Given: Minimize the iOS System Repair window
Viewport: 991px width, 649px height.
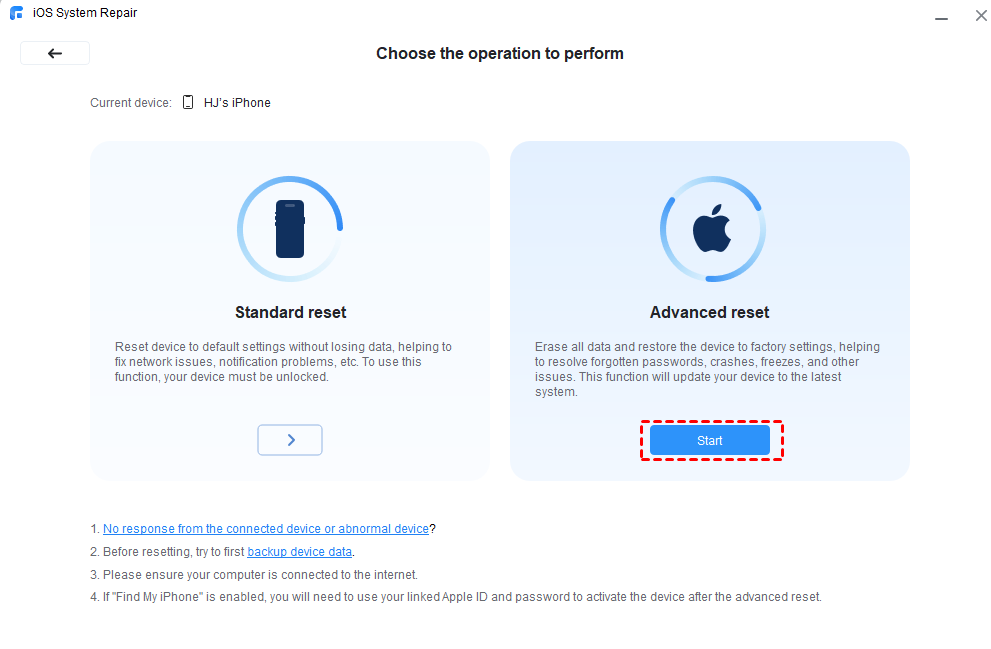Looking at the screenshot, I should point(941,16).
